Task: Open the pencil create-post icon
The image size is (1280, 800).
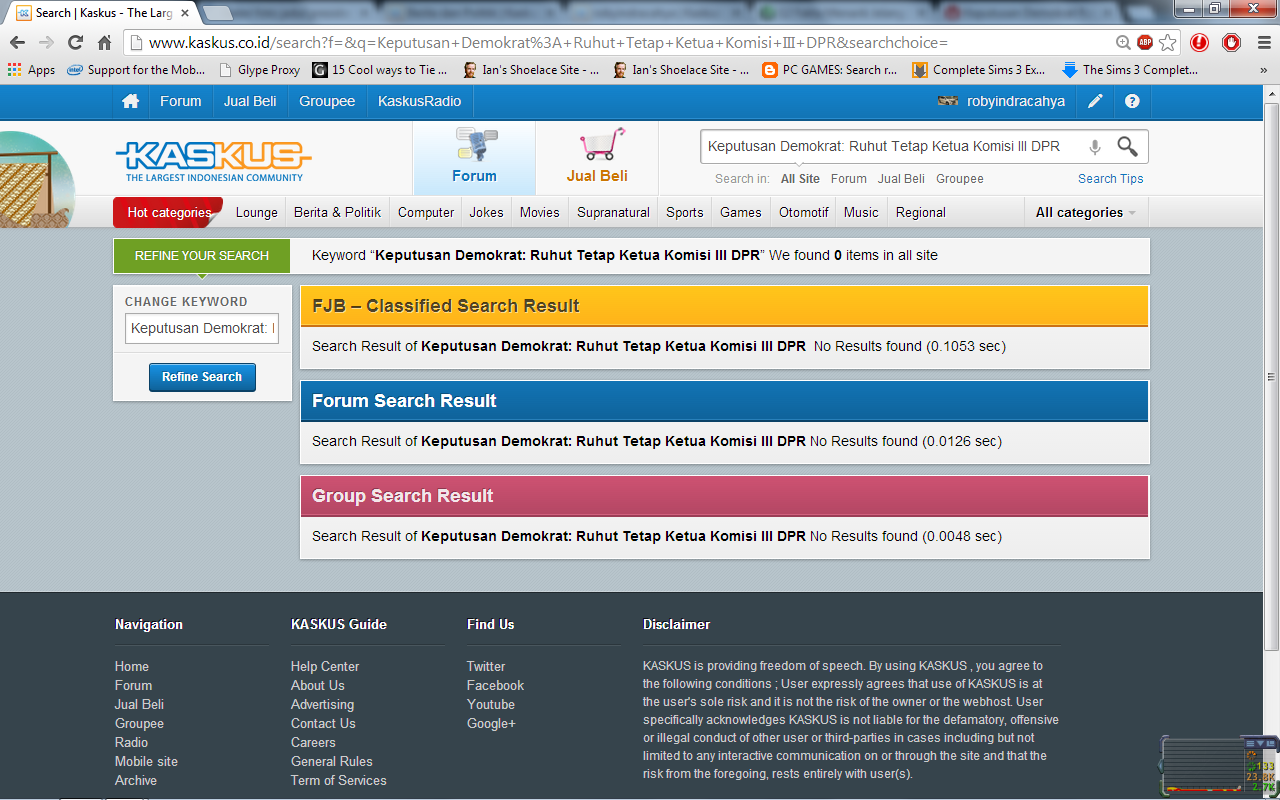Action: (x=1096, y=102)
